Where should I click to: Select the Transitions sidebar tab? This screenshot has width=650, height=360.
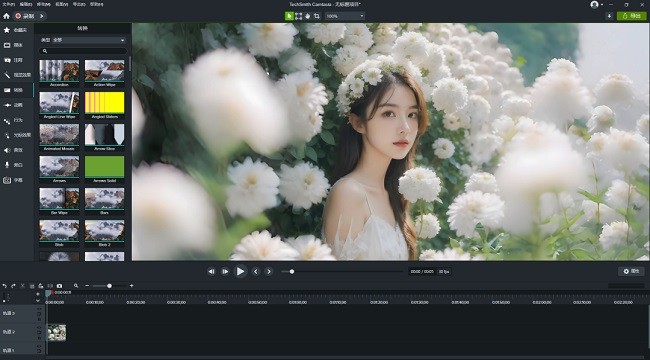17,90
